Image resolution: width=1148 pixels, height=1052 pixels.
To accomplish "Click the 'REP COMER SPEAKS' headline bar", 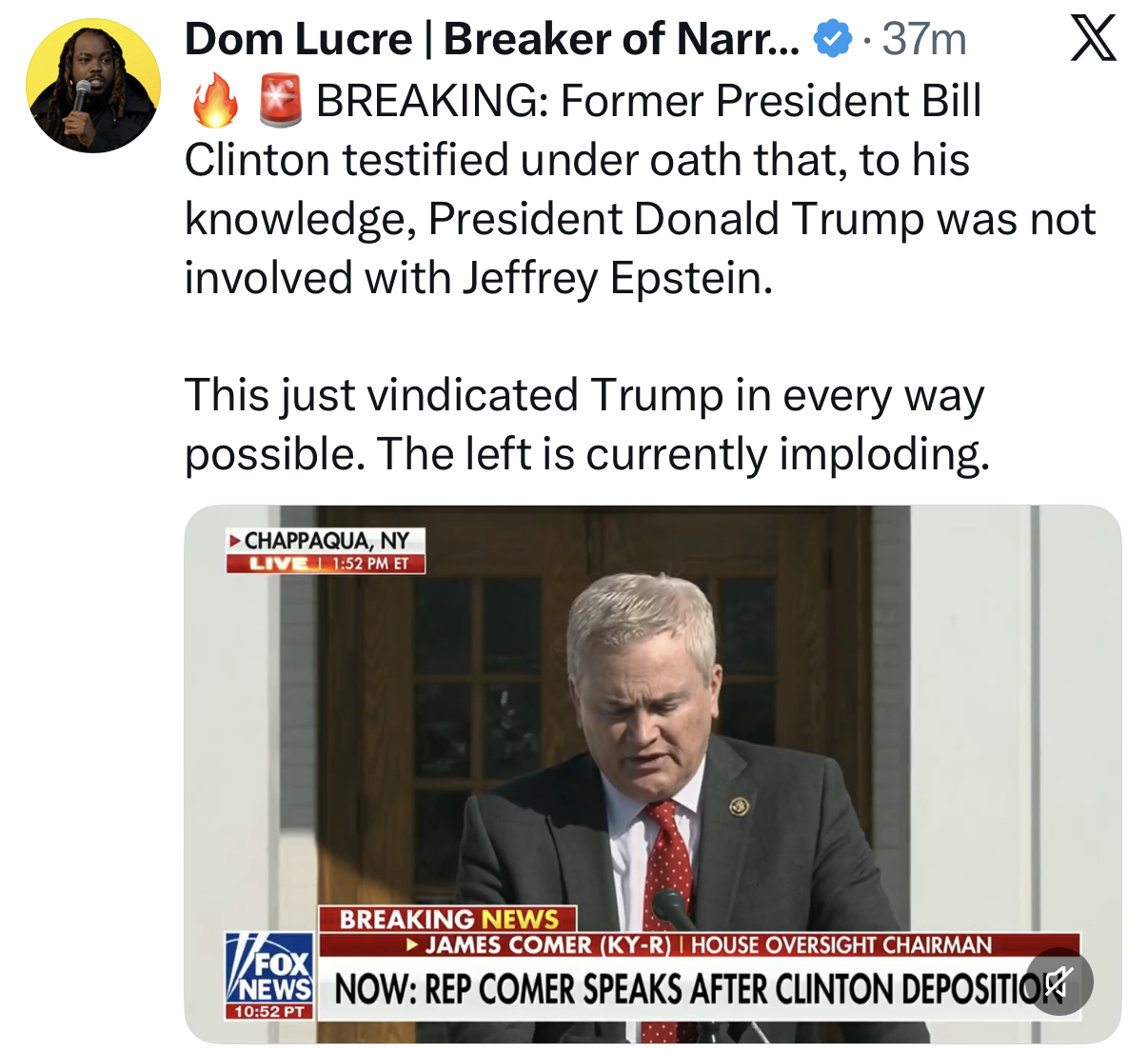I will [x=698, y=989].
